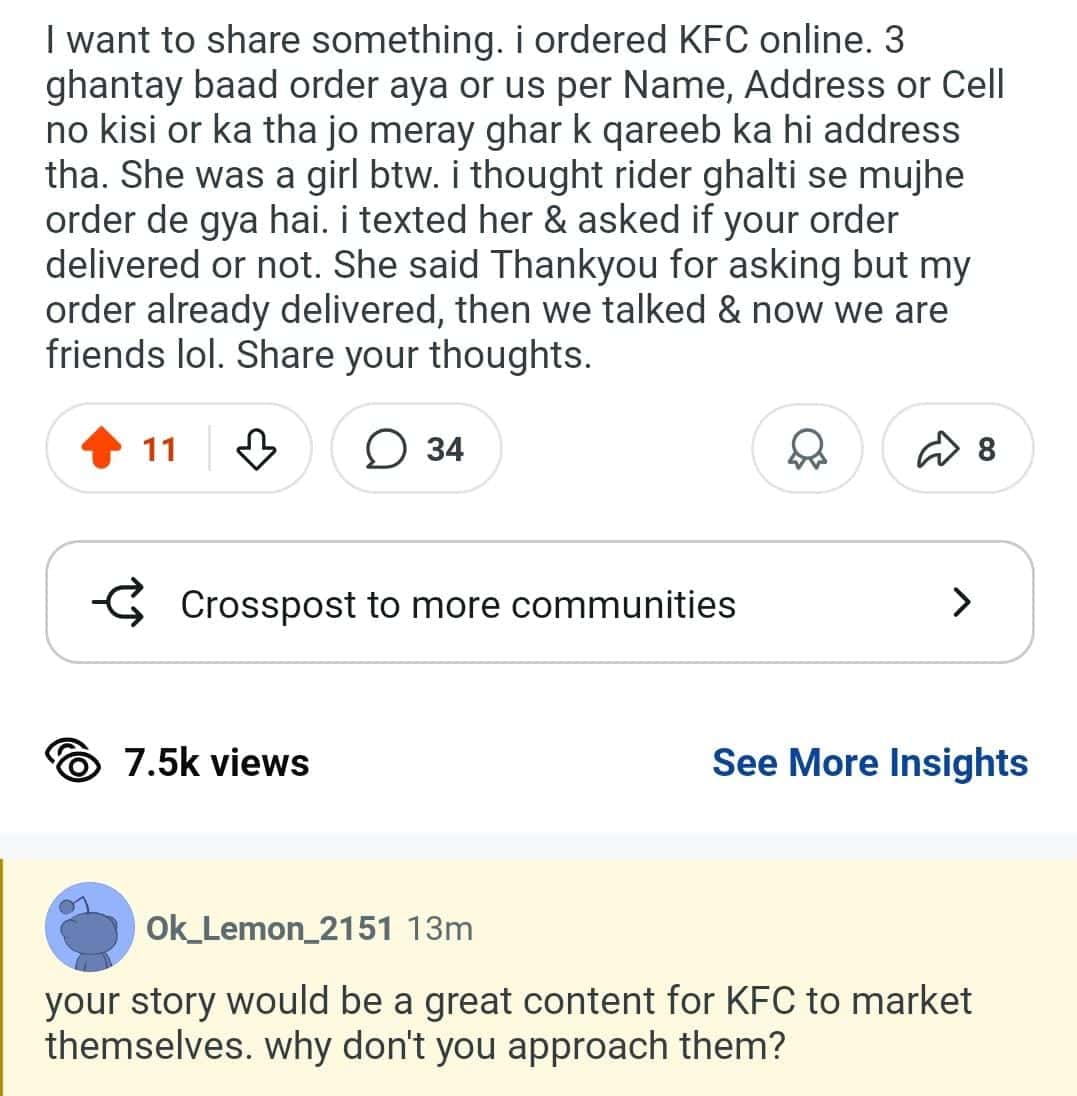Click the share arrow icon
Image resolution: width=1077 pixels, height=1096 pixels.
coord(935,449)
